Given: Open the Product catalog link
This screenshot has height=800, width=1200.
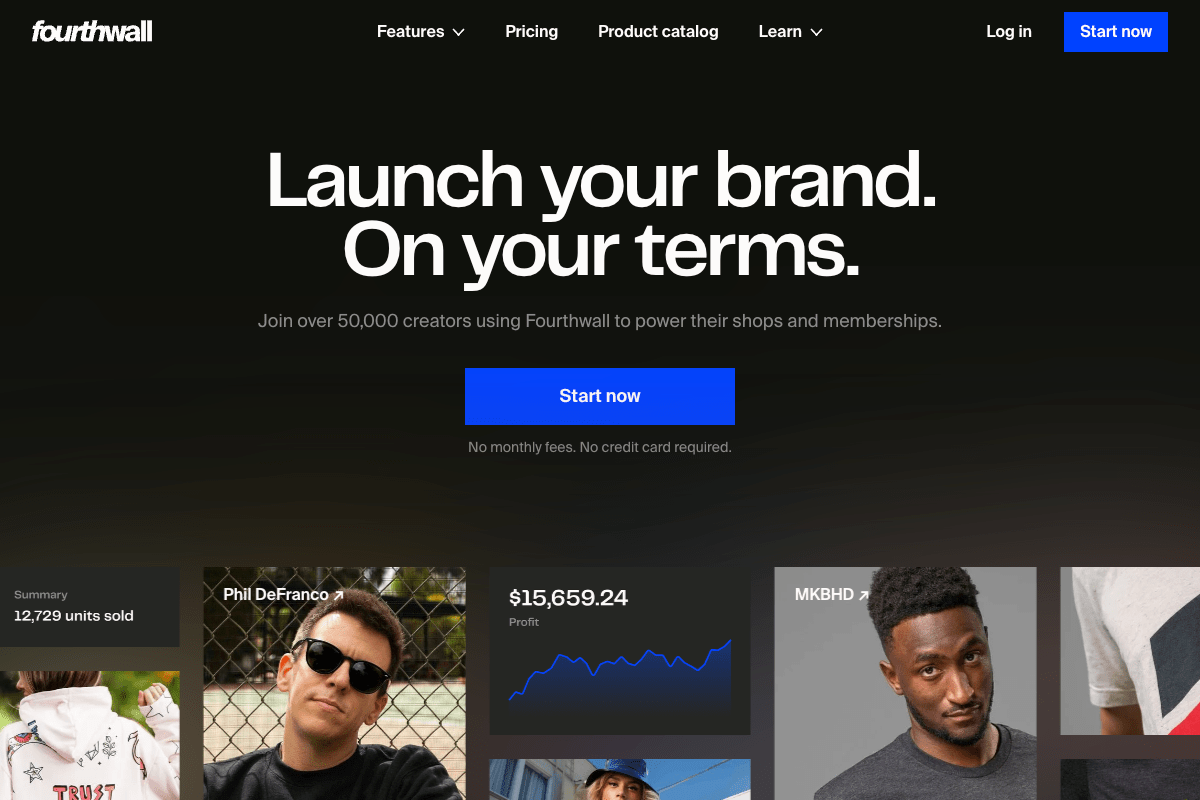Looking at the screenshot, I should click(658, 32).
